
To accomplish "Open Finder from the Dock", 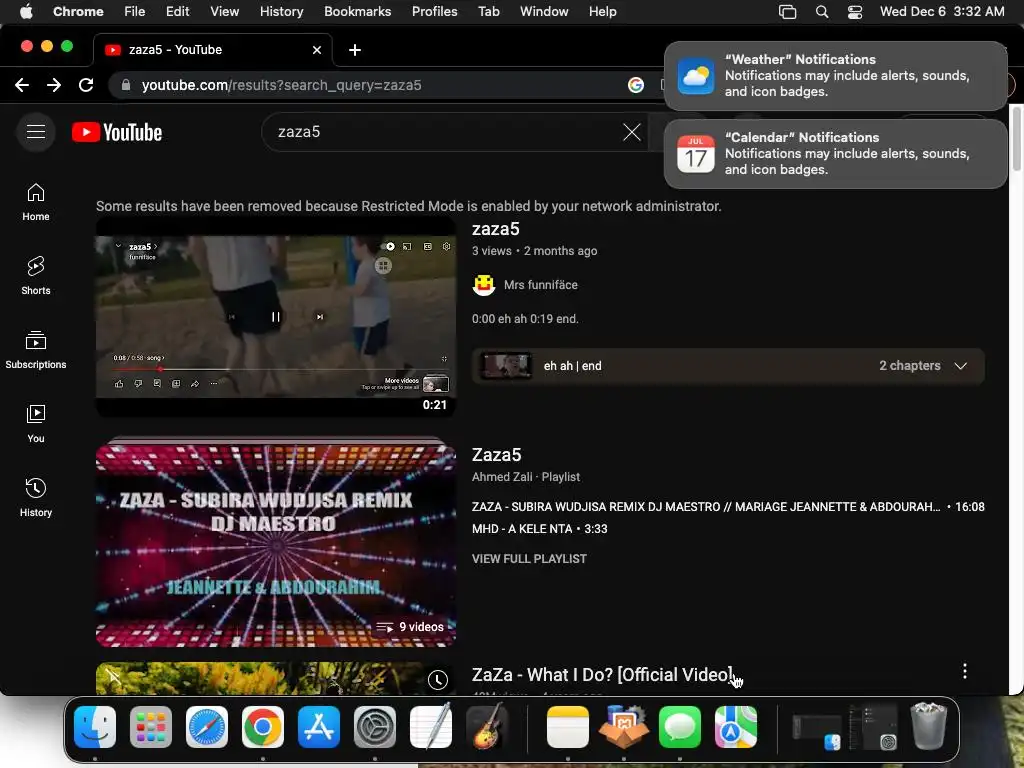I will [x=95, y=726].
